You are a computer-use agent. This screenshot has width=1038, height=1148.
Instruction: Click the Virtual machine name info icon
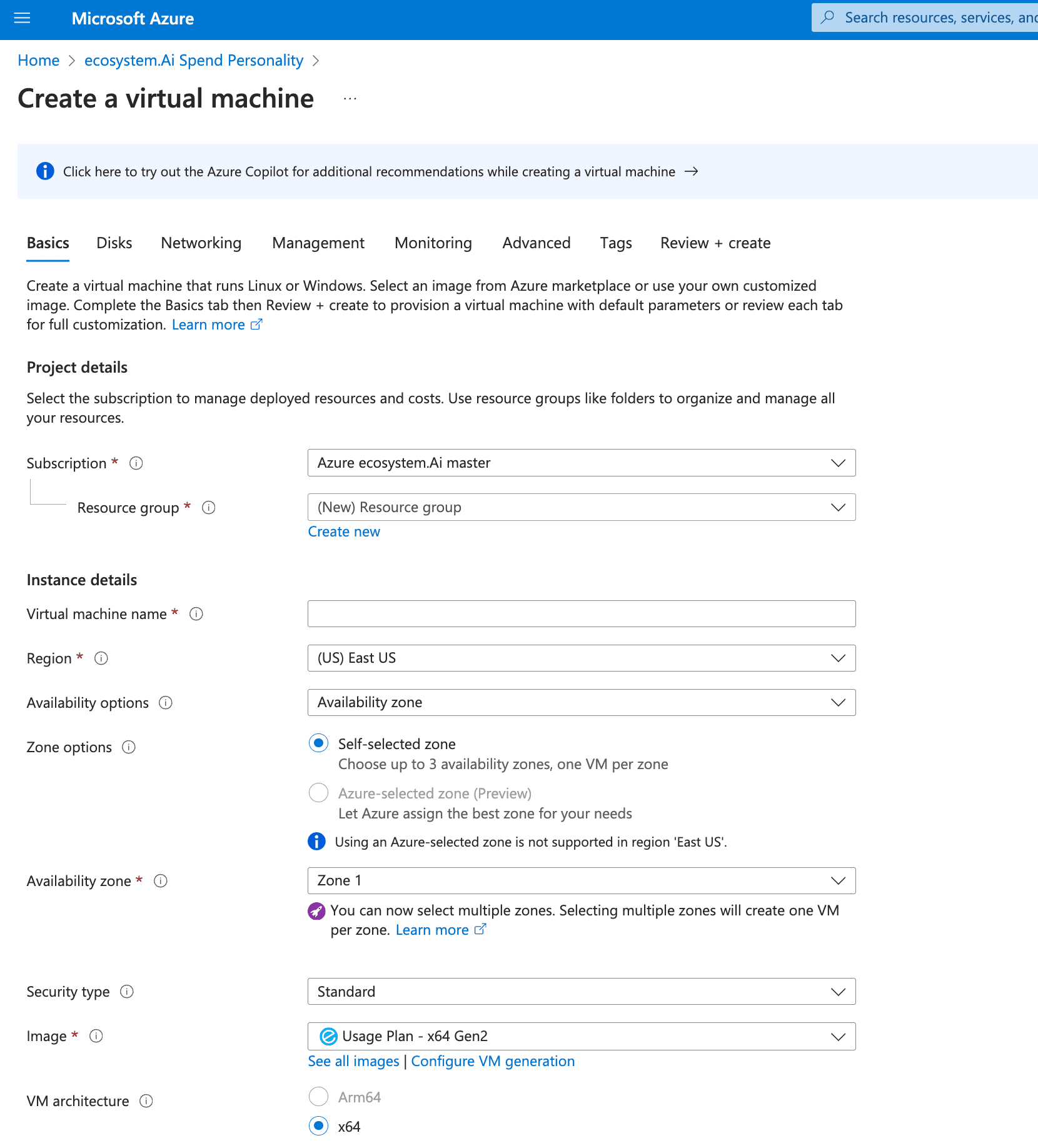coord(196,614)
